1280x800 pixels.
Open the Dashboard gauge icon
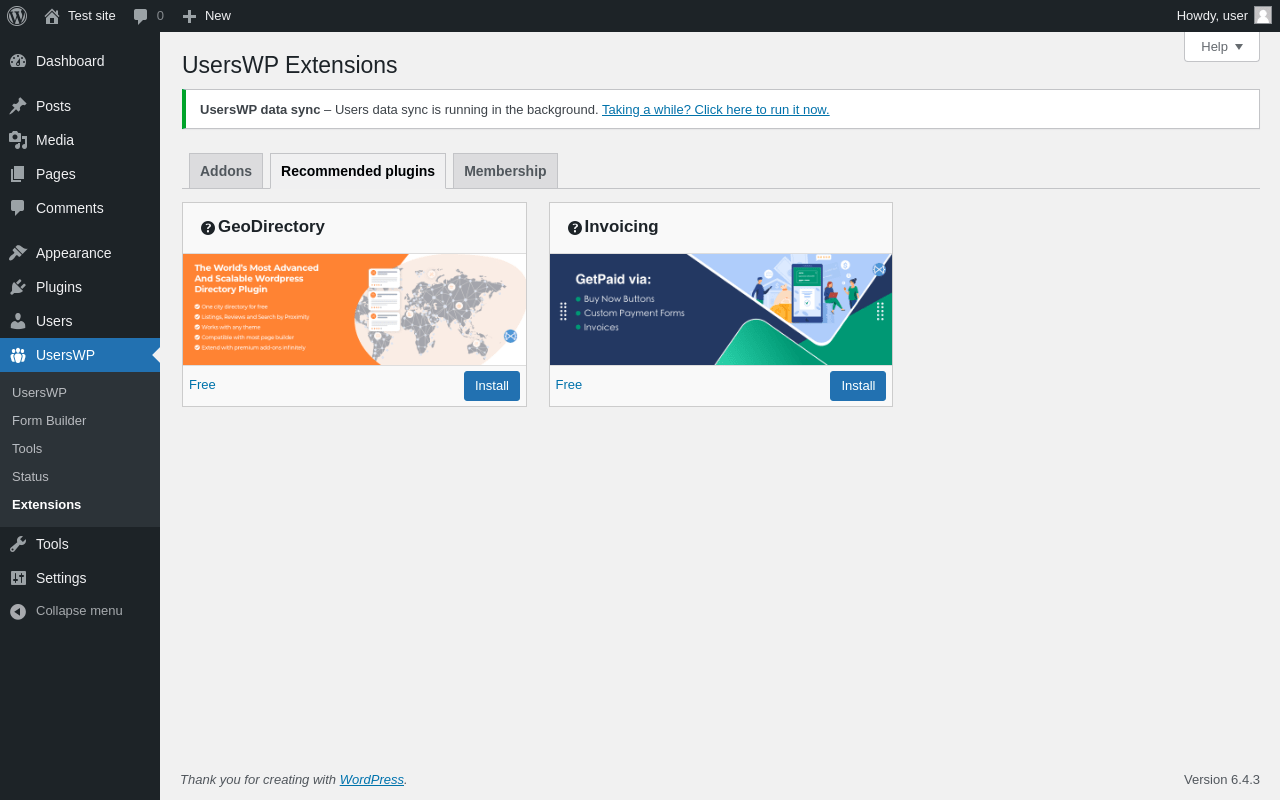(18, 61)
